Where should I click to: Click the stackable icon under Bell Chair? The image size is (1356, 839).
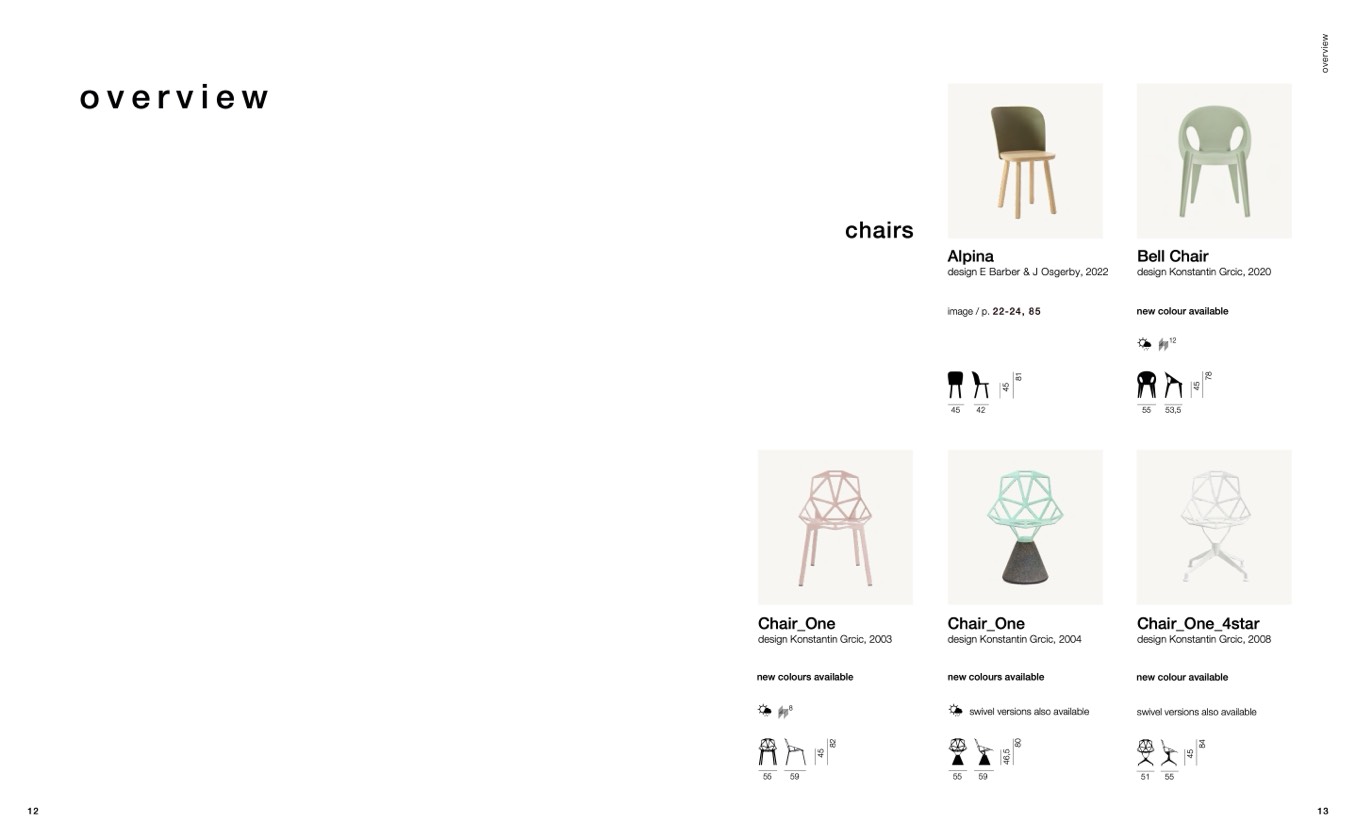pyautogui.click(x=1163, y=345)
